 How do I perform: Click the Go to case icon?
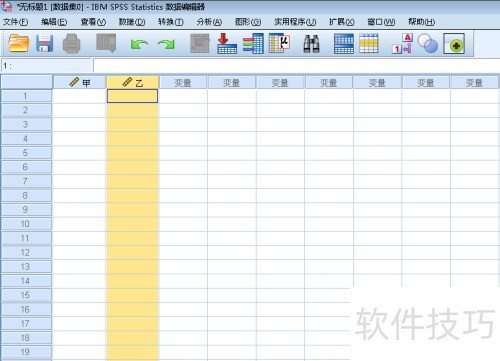click(x=200, y=43)
